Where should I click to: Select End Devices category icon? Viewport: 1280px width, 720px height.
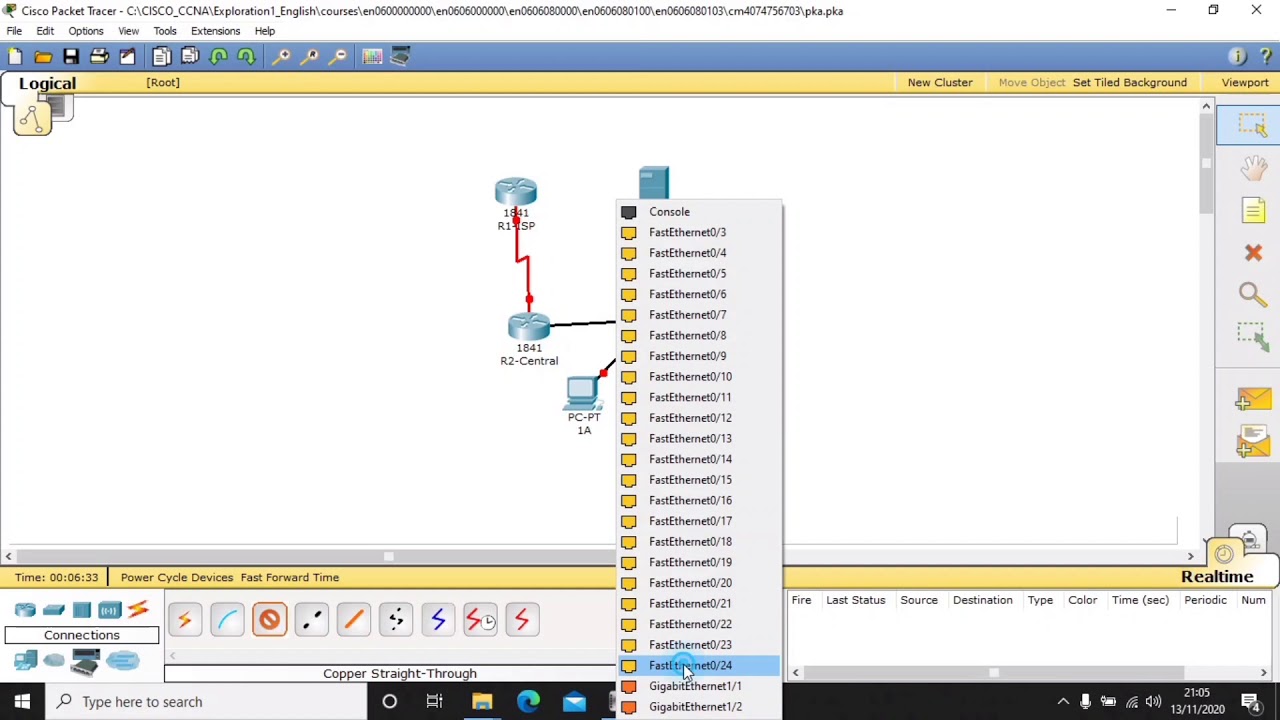coord(25,660)
